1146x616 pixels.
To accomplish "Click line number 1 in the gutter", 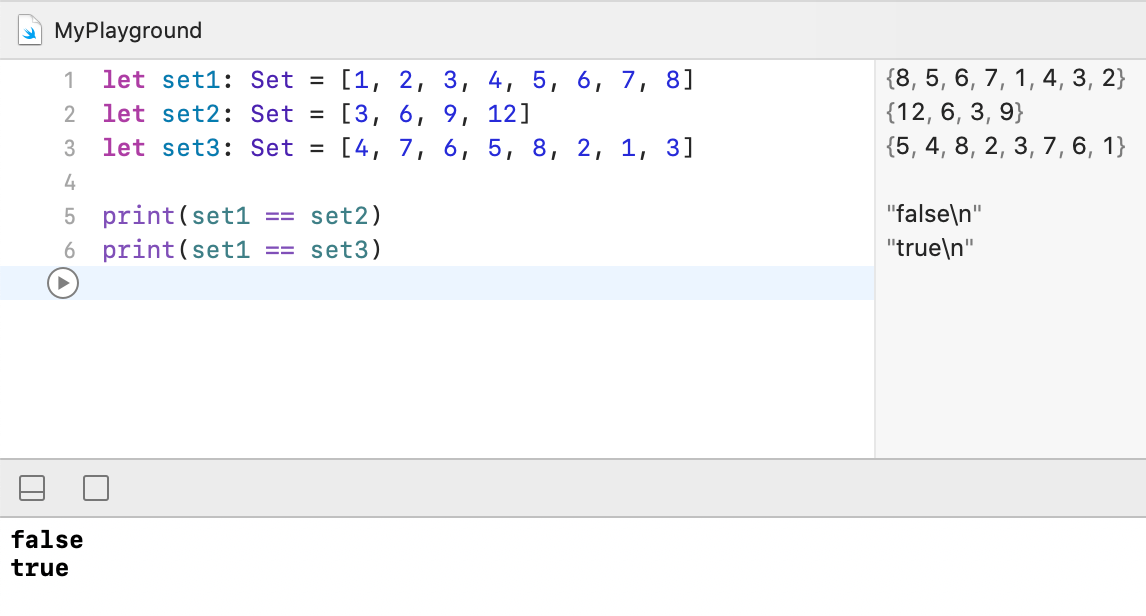I will pos(69,80).
